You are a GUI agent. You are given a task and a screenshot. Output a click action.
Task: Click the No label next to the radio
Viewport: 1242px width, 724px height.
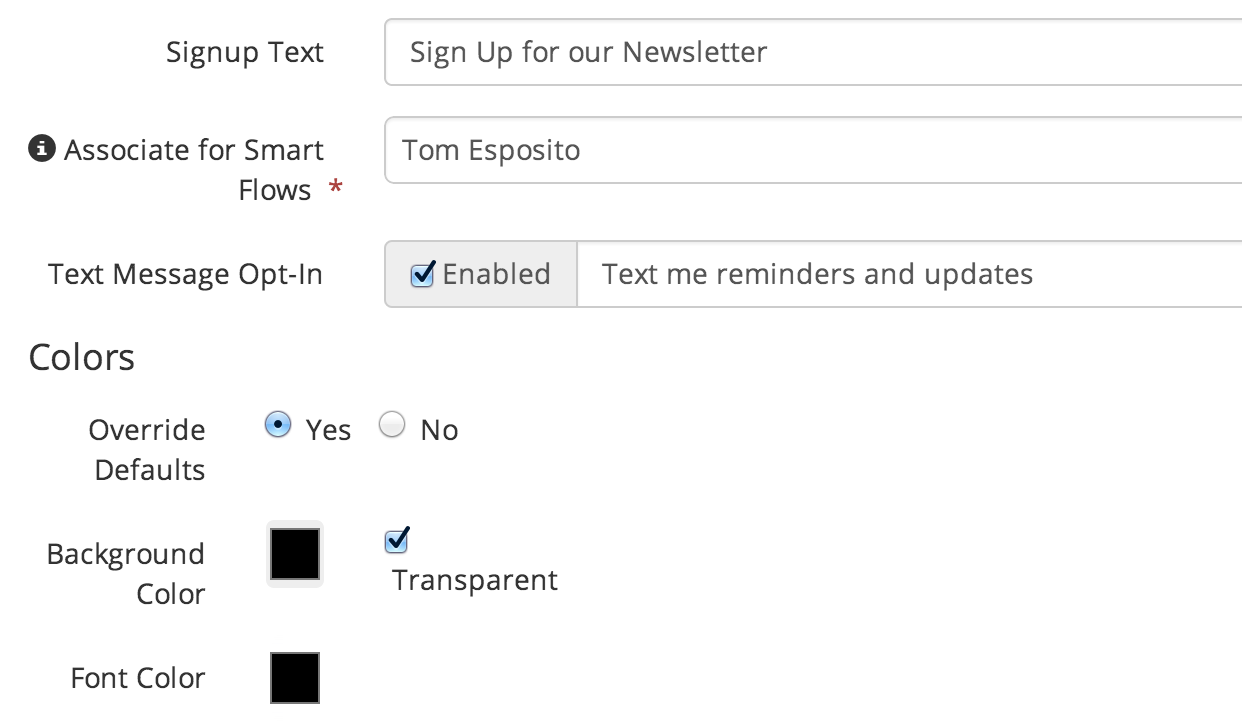click(439, 430)
